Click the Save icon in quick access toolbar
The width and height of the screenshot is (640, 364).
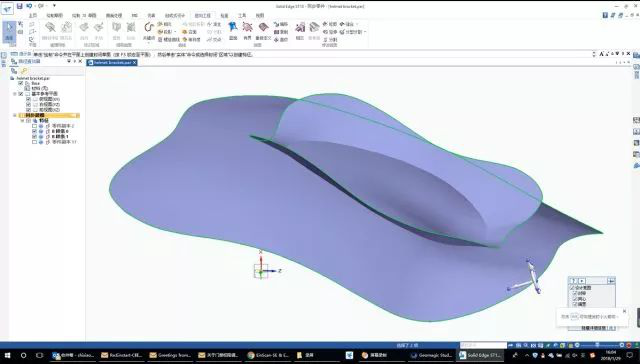point(19,6)
